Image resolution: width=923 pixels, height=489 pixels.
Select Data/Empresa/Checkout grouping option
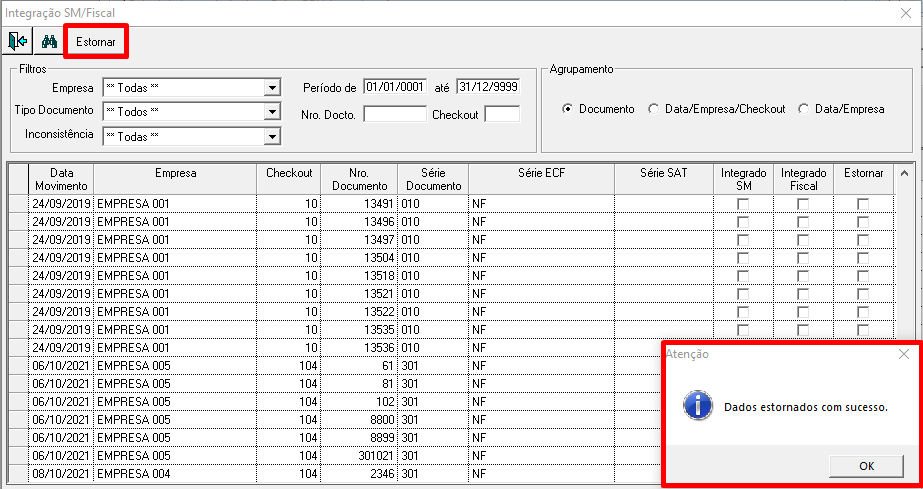(653, 109)
